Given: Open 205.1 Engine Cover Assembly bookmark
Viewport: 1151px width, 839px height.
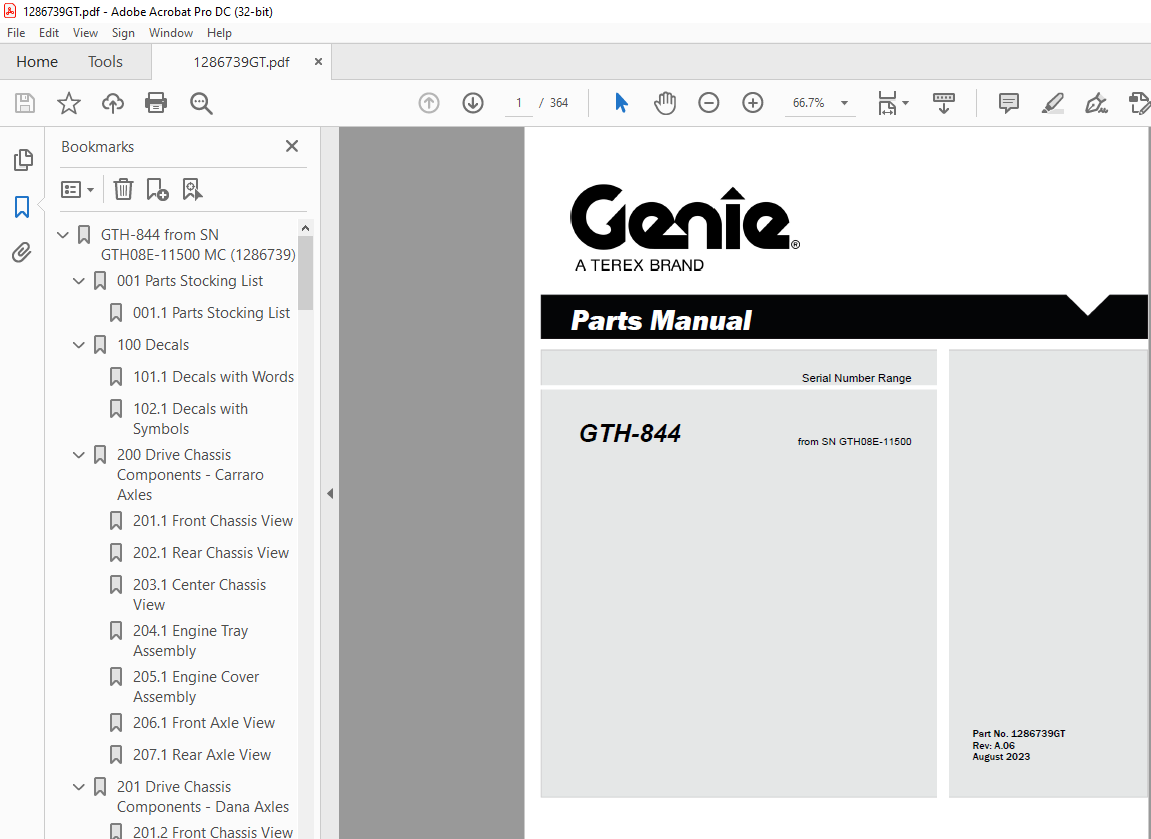Looking at the screenshot, I should coord(196,686).
